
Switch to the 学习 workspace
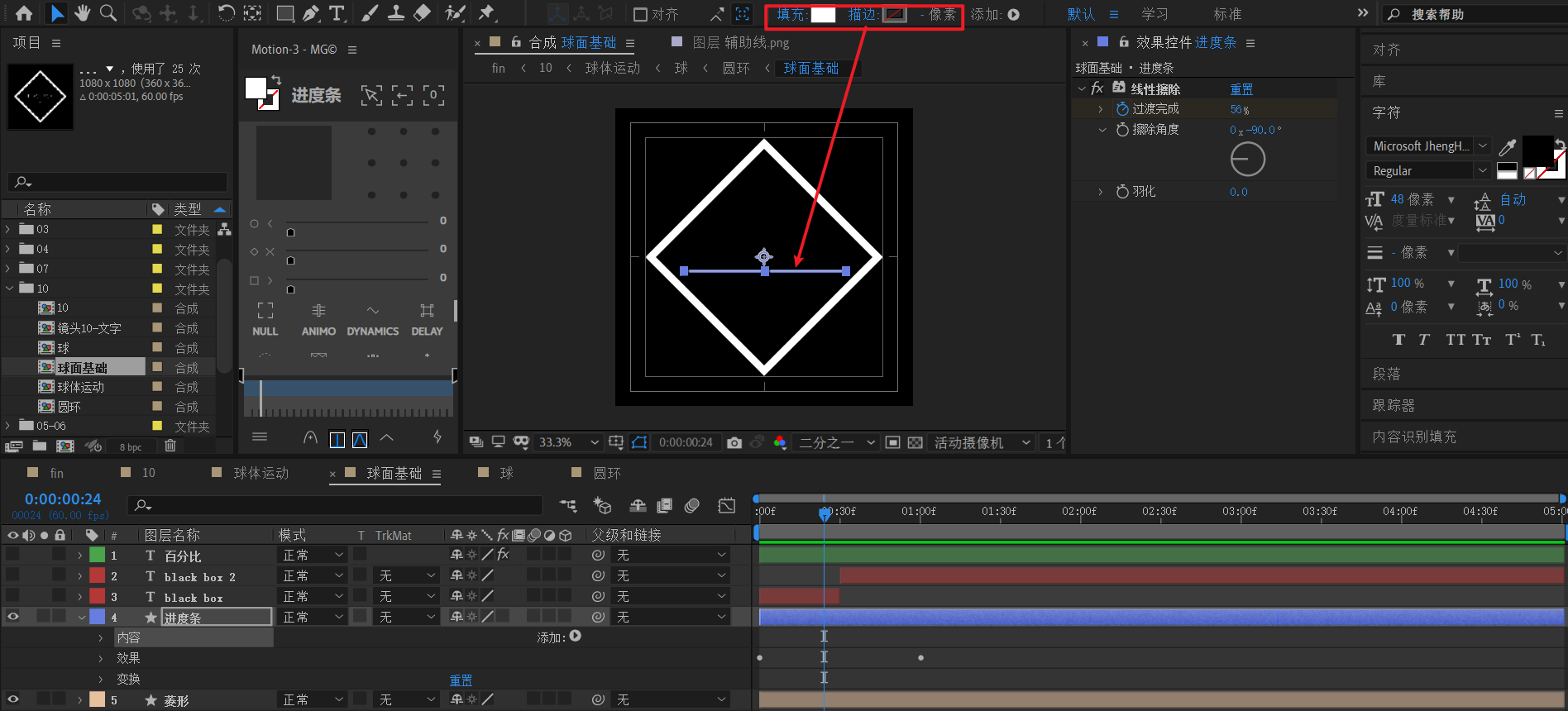coord(1154,14)
